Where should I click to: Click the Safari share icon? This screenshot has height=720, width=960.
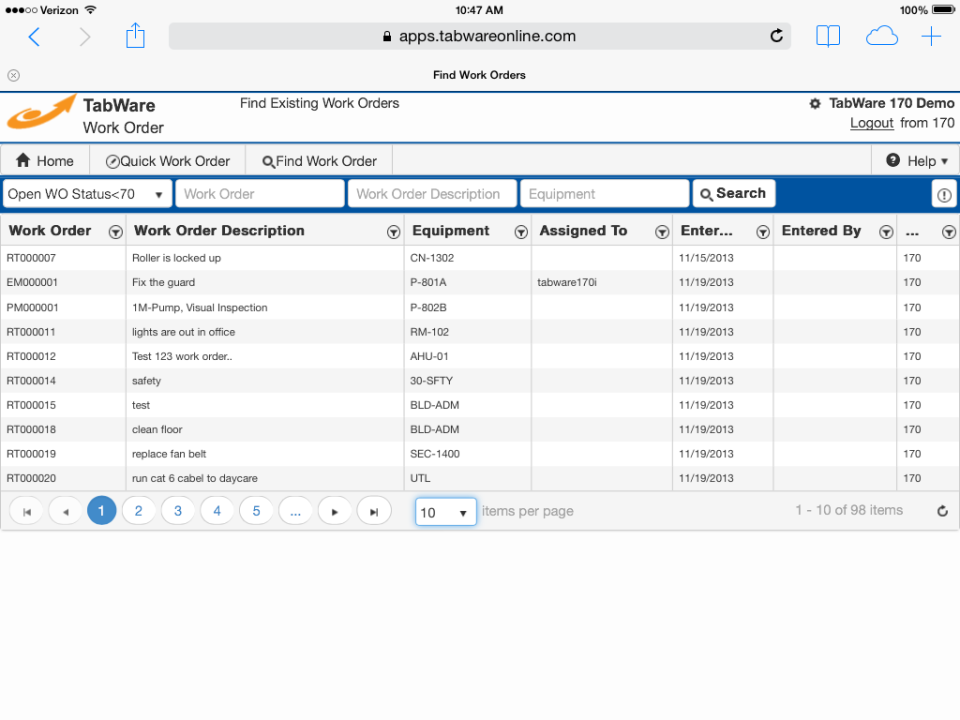[x=136, y=35]
